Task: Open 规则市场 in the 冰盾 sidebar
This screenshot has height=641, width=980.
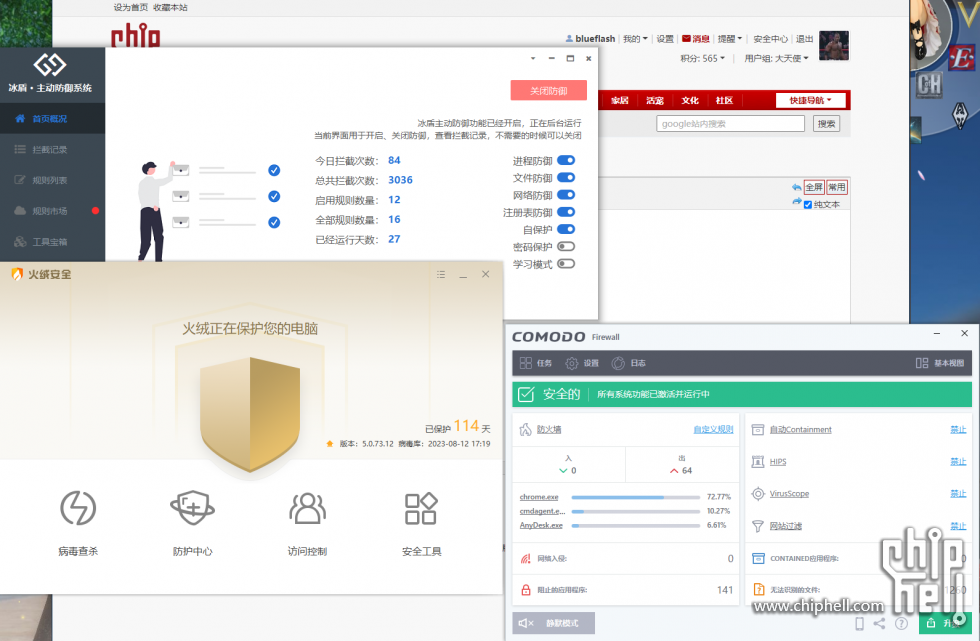Action: [x=52, y=211]
